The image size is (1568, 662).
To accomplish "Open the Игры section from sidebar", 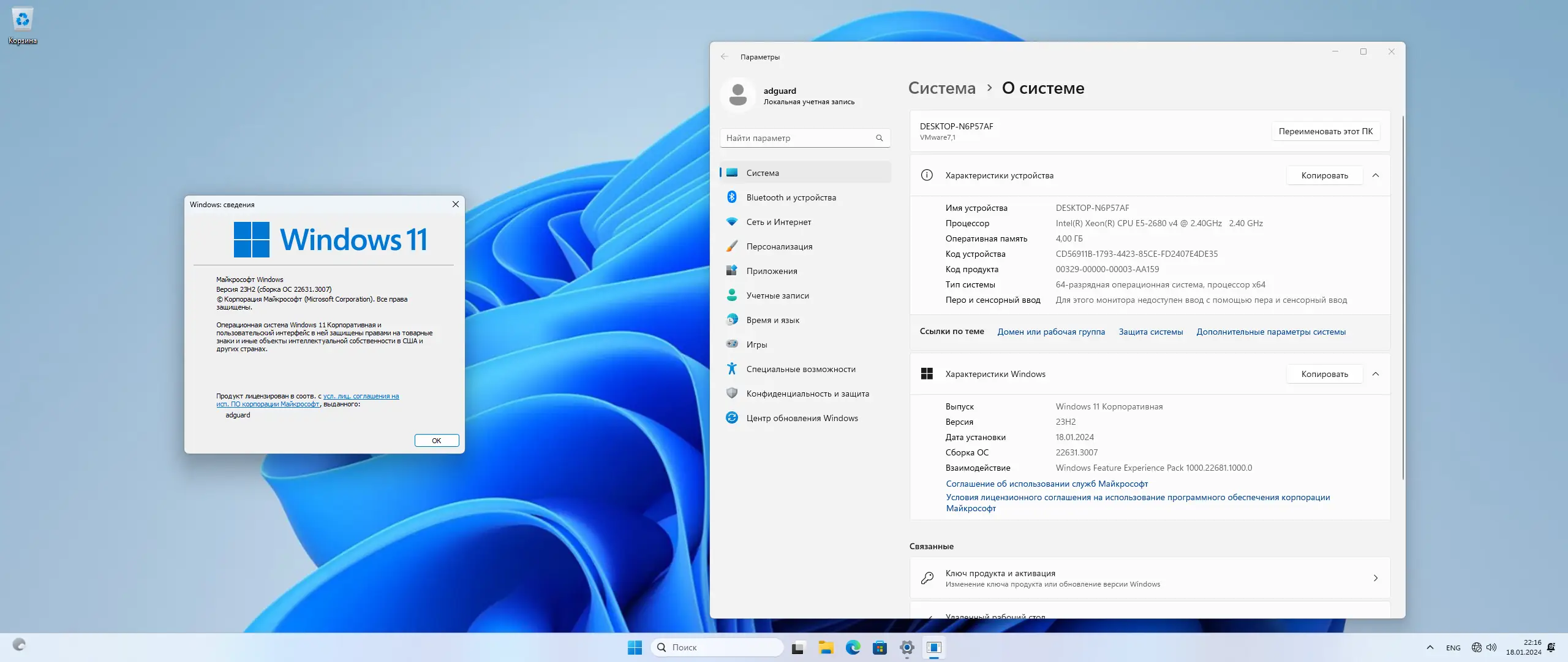I will pyautogui.click(x=756, y=344).
